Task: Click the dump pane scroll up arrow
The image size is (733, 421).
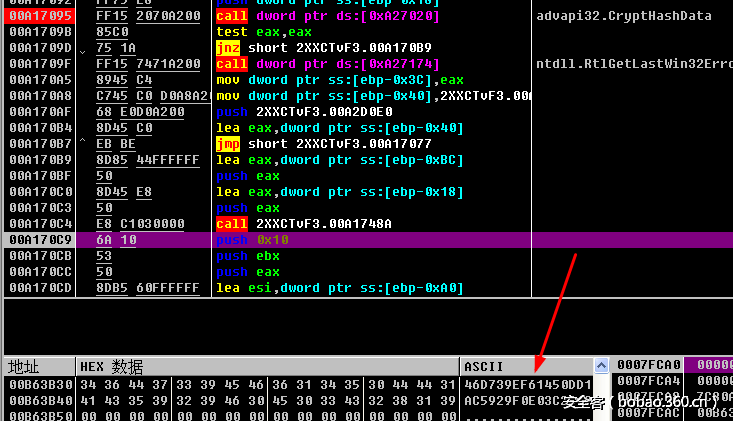Action: [x=601, y=366]
